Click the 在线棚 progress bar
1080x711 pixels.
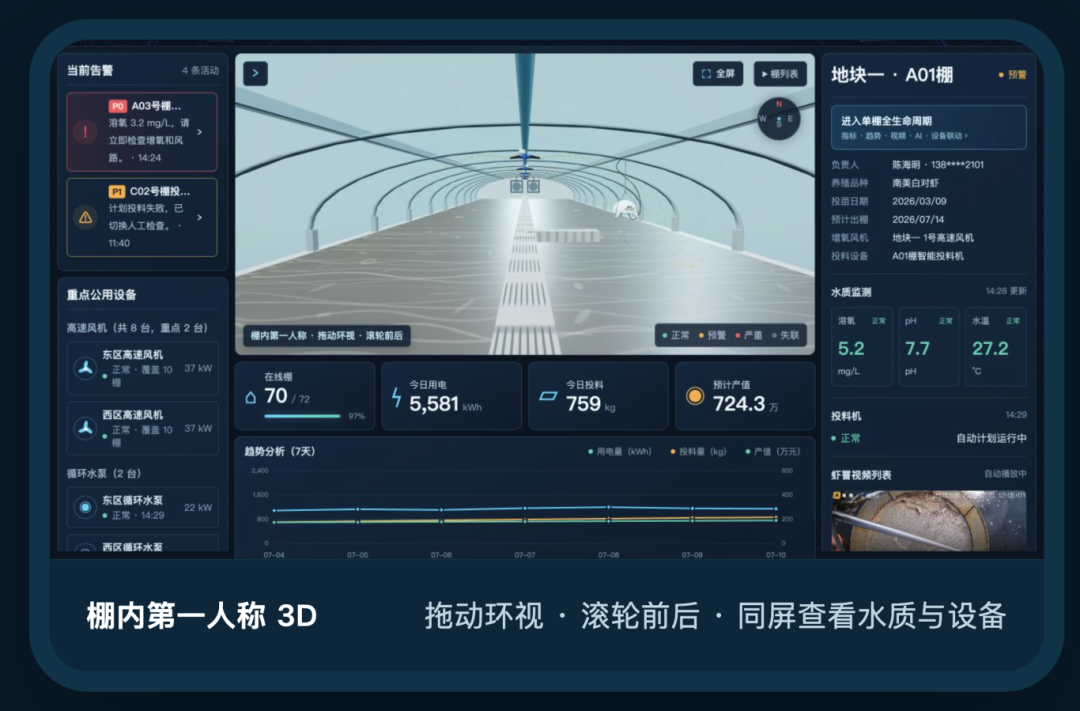pyautogui.click(x=302, y=416)
